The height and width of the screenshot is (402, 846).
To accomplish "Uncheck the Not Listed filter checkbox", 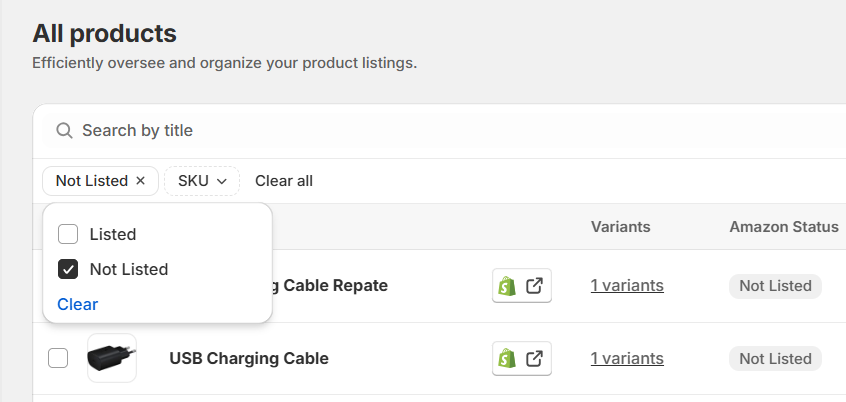I will [x=68, y=269].
